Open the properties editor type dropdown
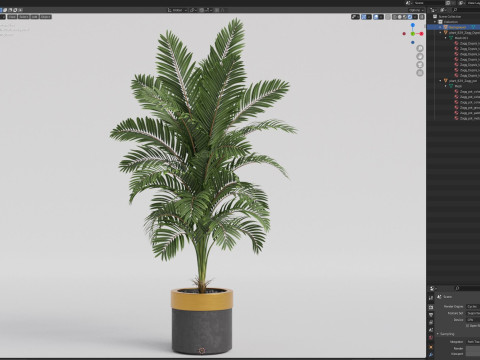The width and height of the screenshot is (480, 360). coord(433,288)
